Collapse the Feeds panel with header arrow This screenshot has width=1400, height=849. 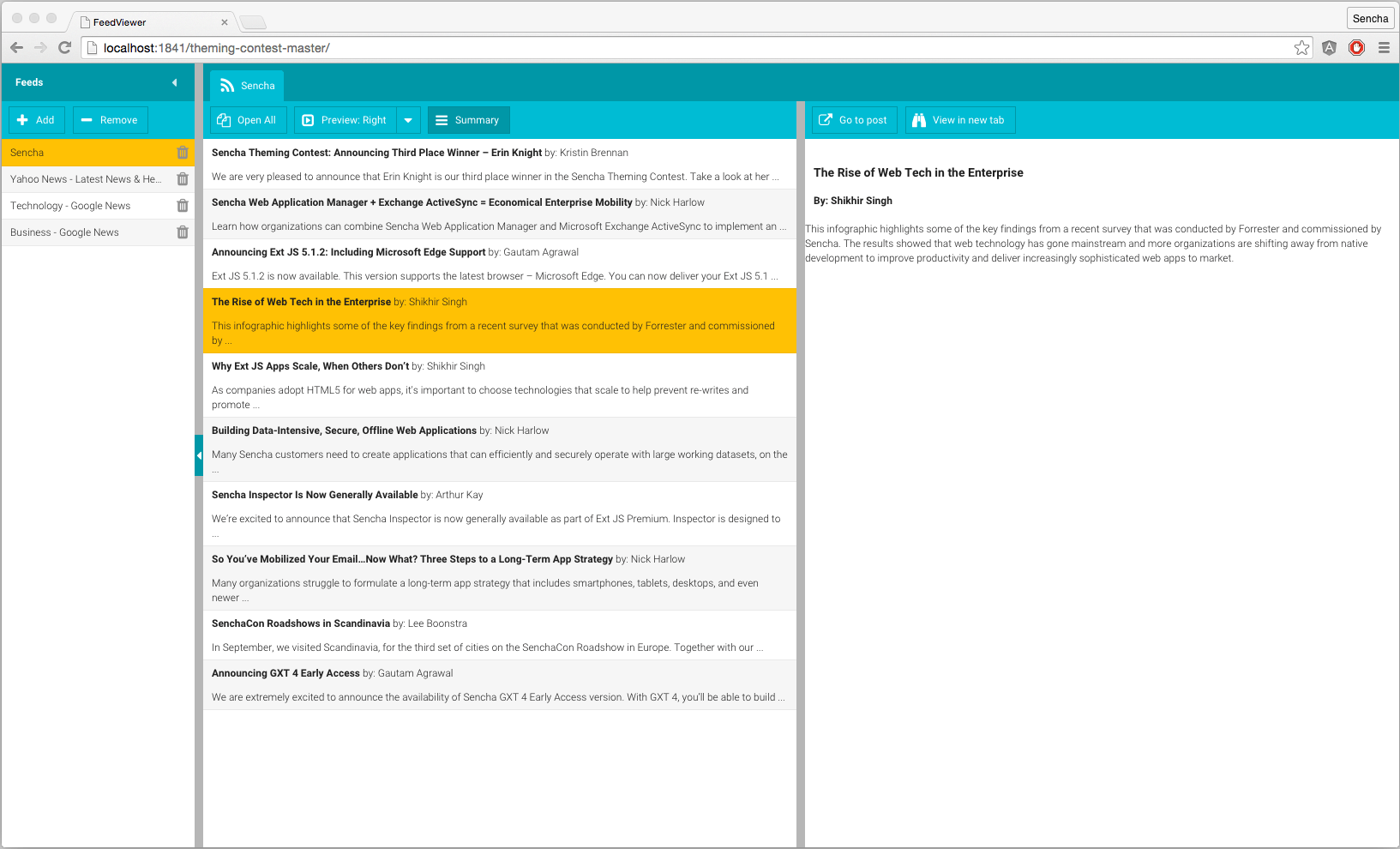click(175, 82)
